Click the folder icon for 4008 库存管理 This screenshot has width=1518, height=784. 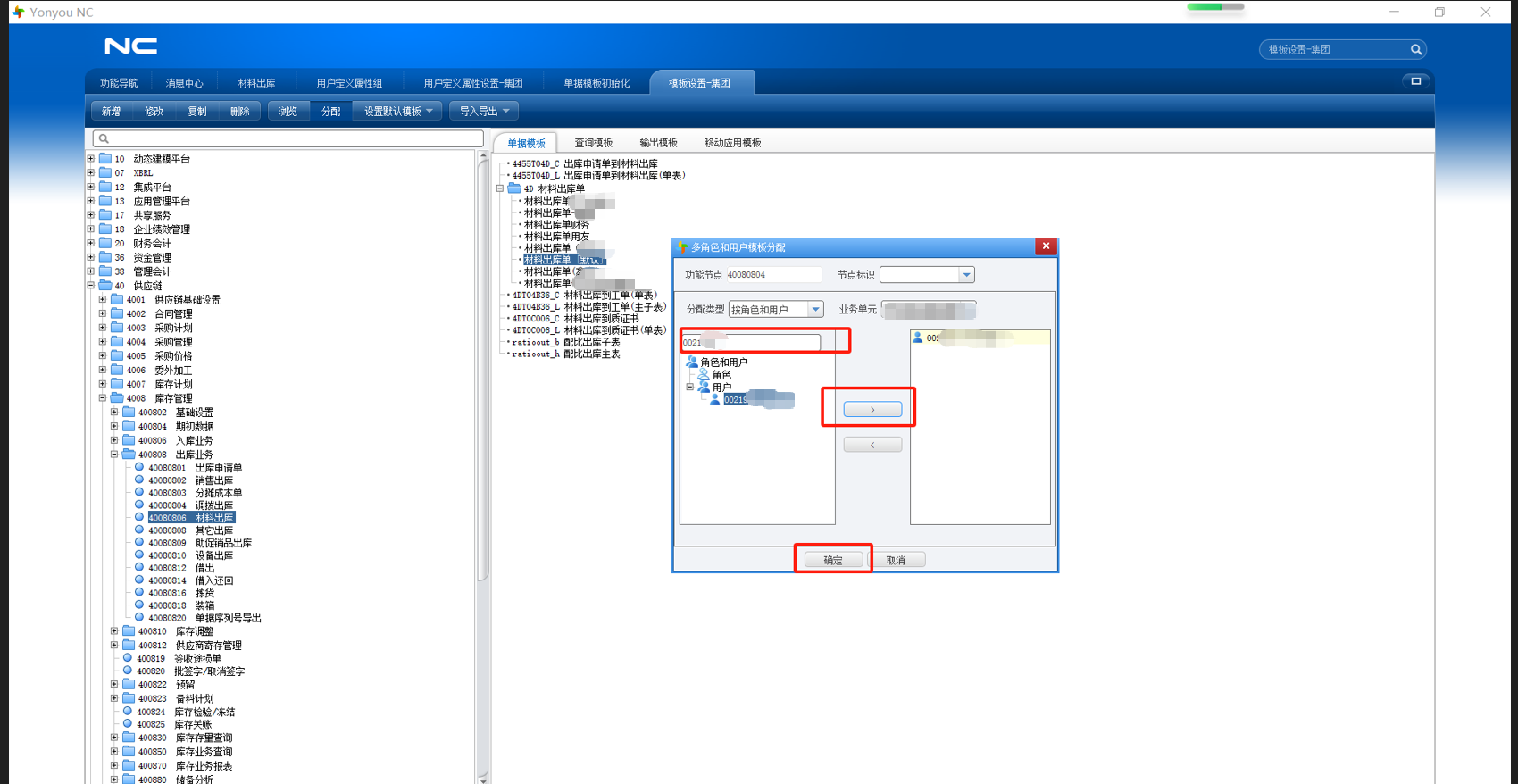tap(117, 398)
